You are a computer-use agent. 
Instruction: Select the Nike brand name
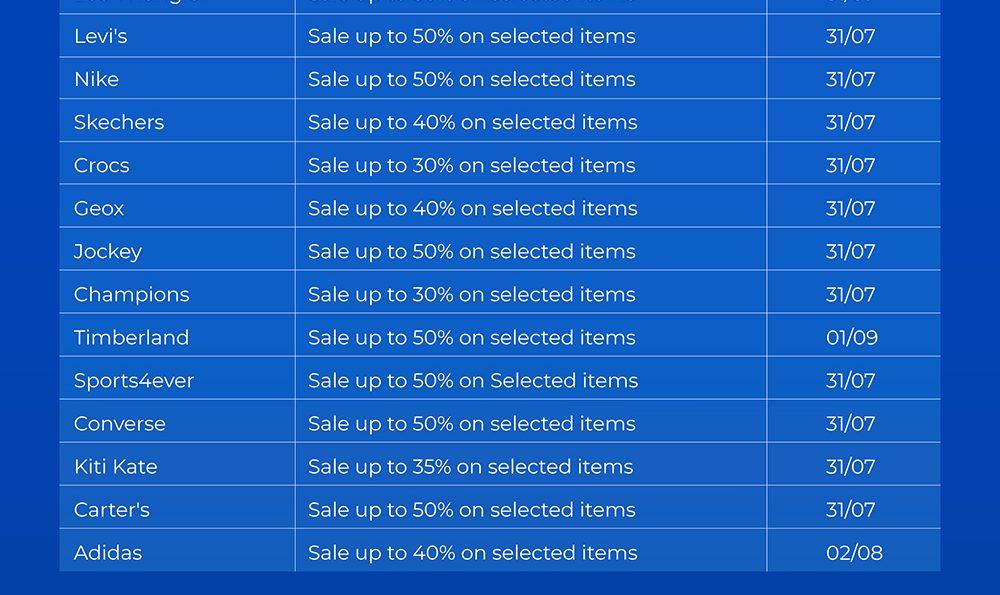[96, 79]
